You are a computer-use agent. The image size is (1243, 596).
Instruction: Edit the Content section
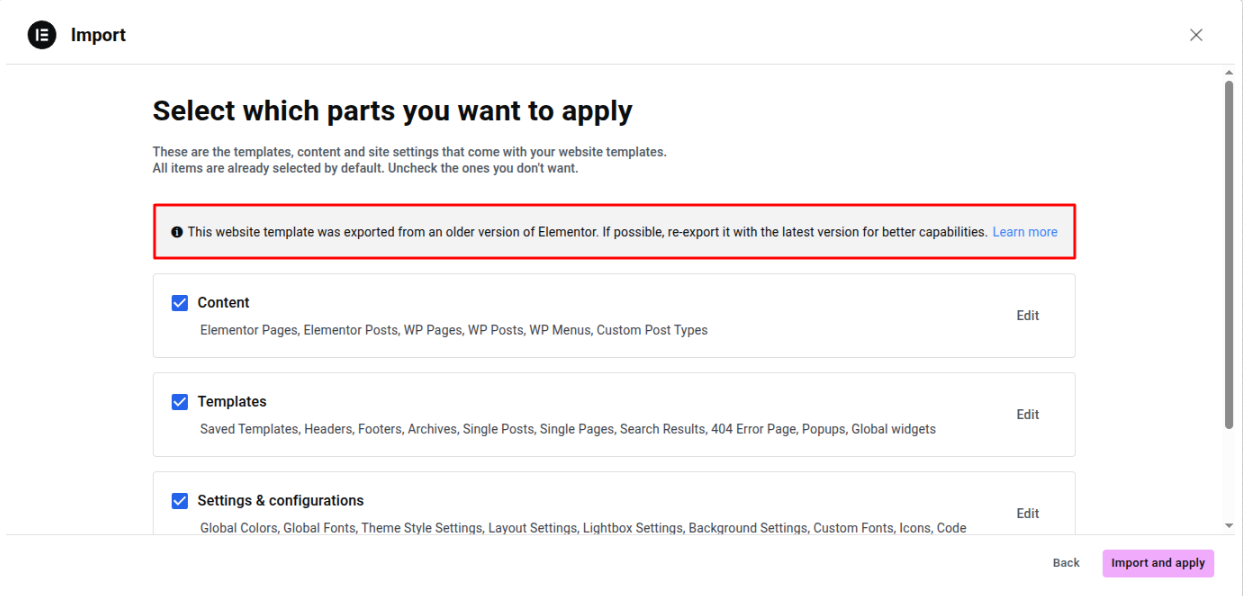(x=1028, y=315)
